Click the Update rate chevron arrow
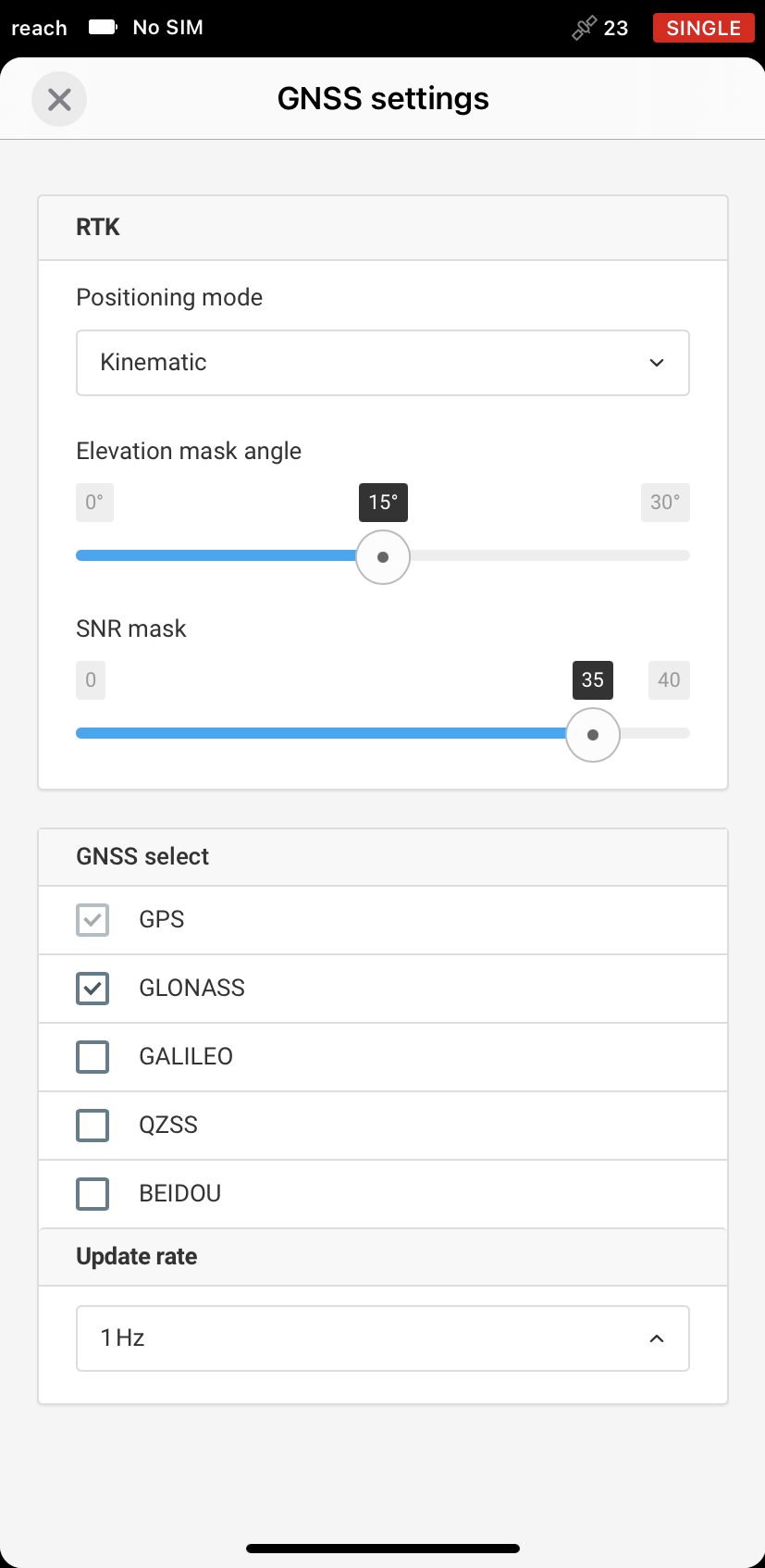Screen dimensions: 765x1568 coord(657,1338)
